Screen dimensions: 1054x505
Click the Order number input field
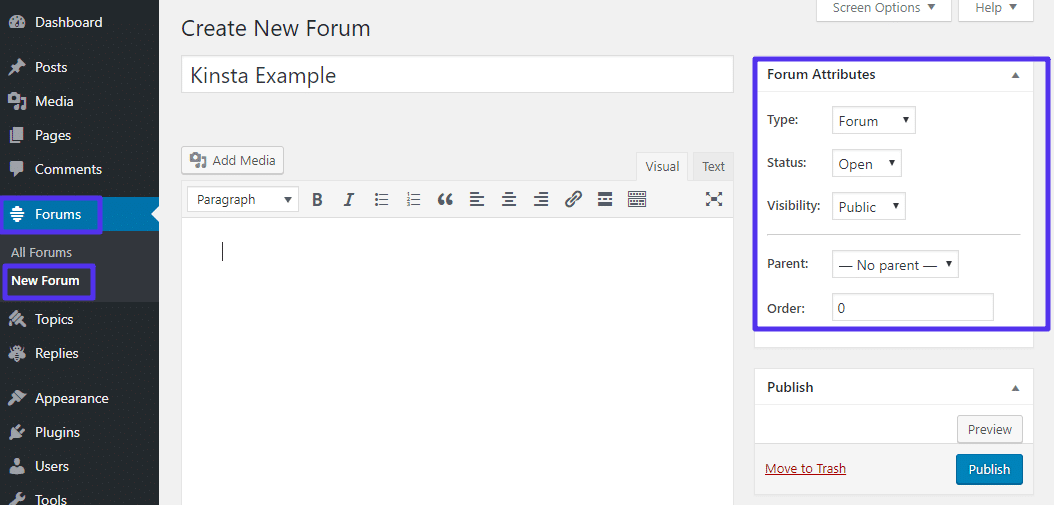click(x=912, y=308)
